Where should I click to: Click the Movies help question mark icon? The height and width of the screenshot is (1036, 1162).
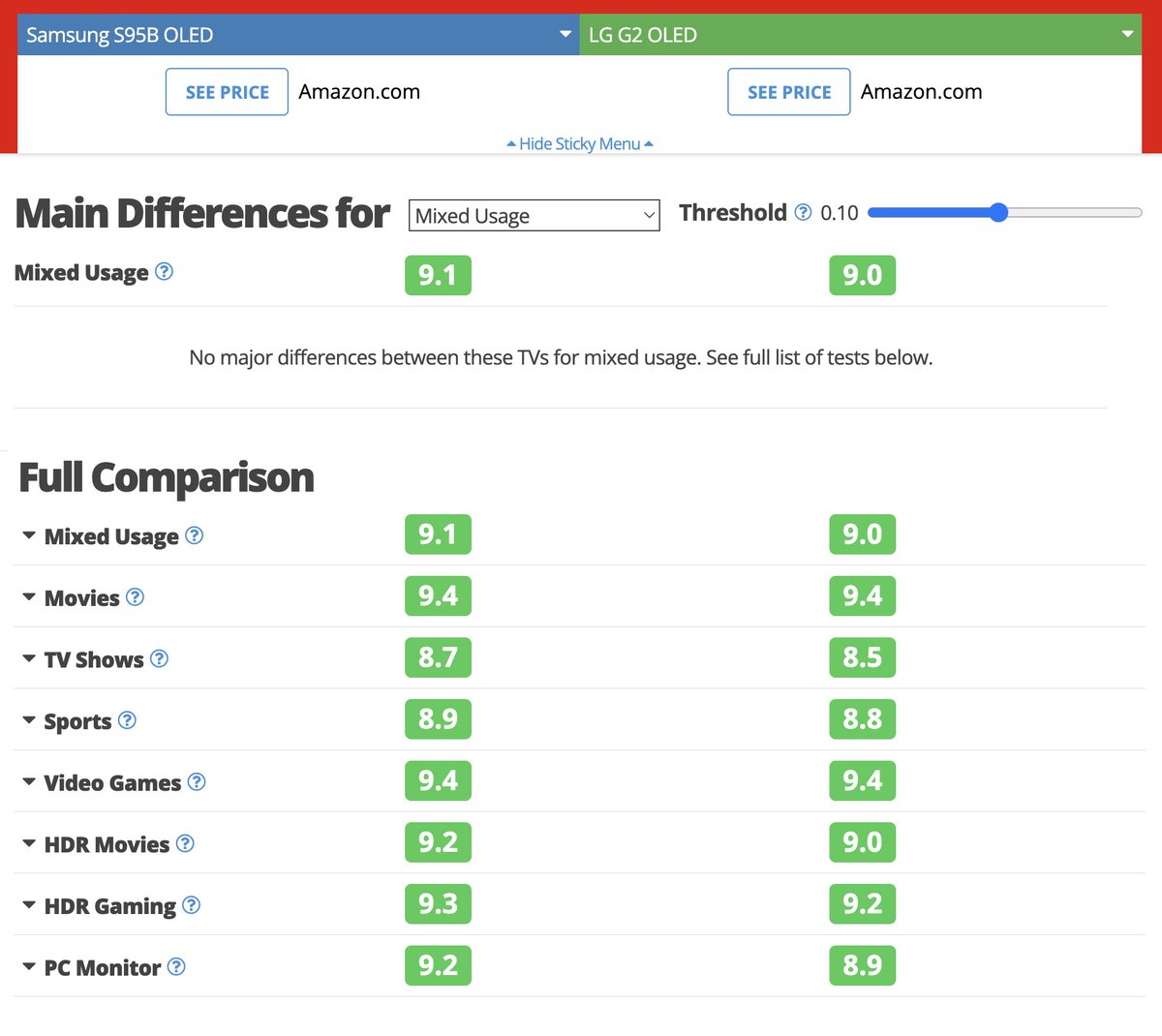pyautogui.click(x=136, y=597)
